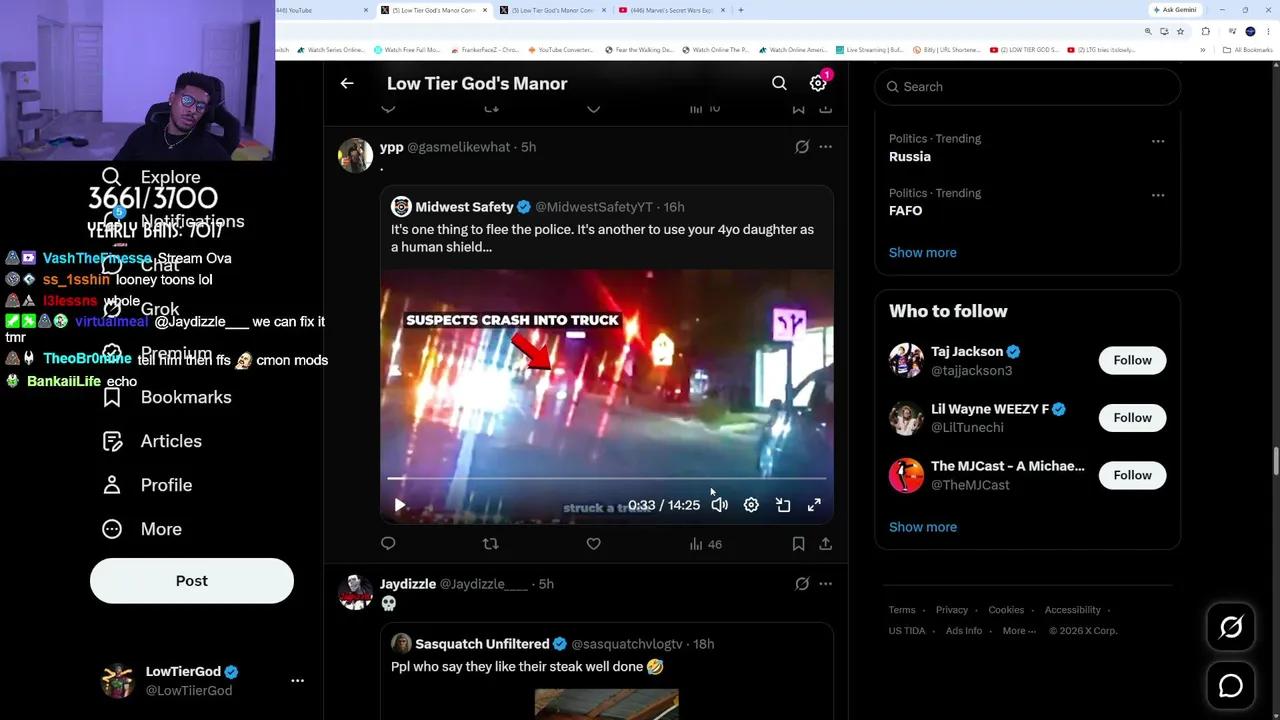Click the video progress bar
The image size is (1280, 720).
point(606,479)
